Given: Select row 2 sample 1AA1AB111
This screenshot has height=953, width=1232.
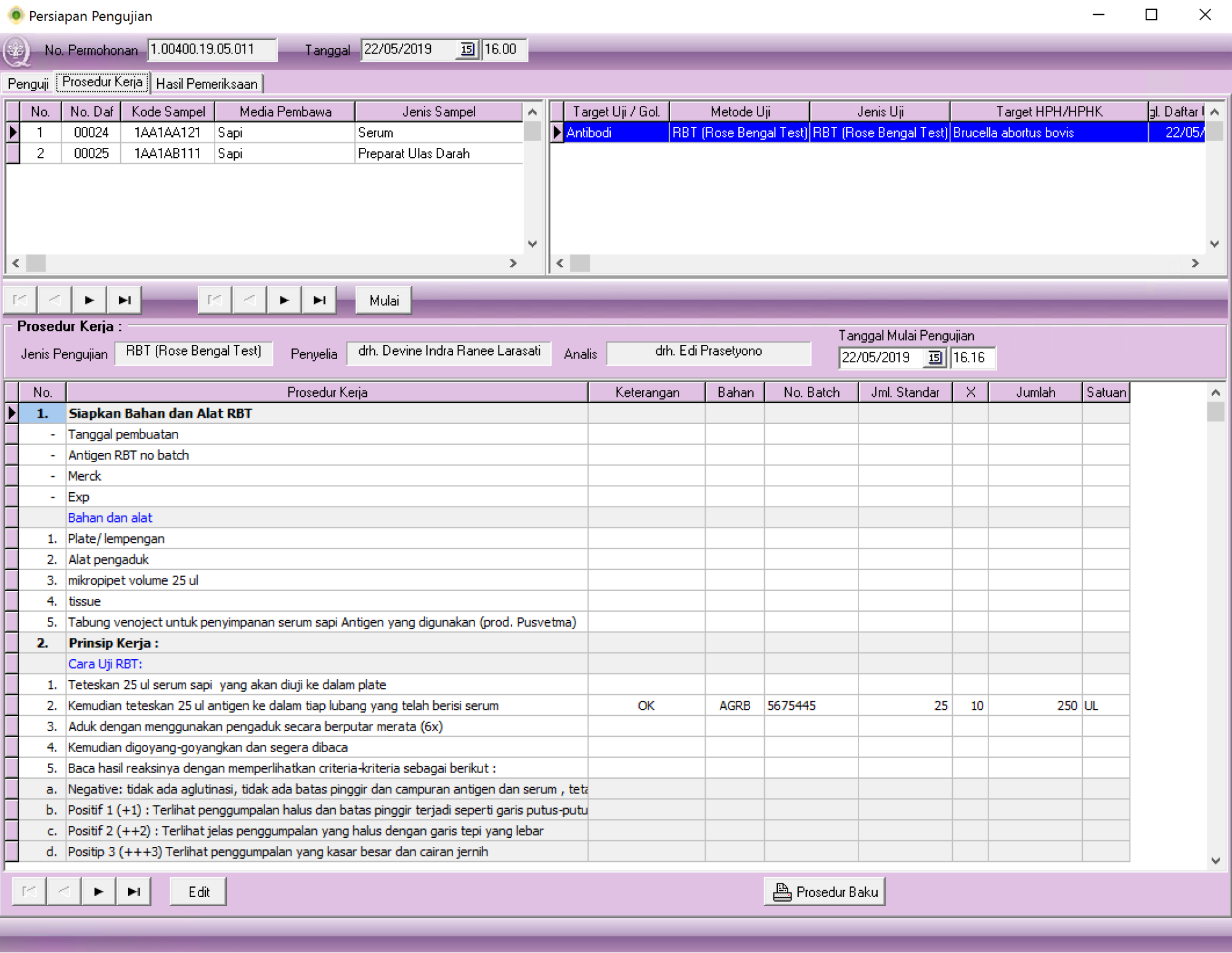Looking at the screenshot, I should [x=166, y=153].
